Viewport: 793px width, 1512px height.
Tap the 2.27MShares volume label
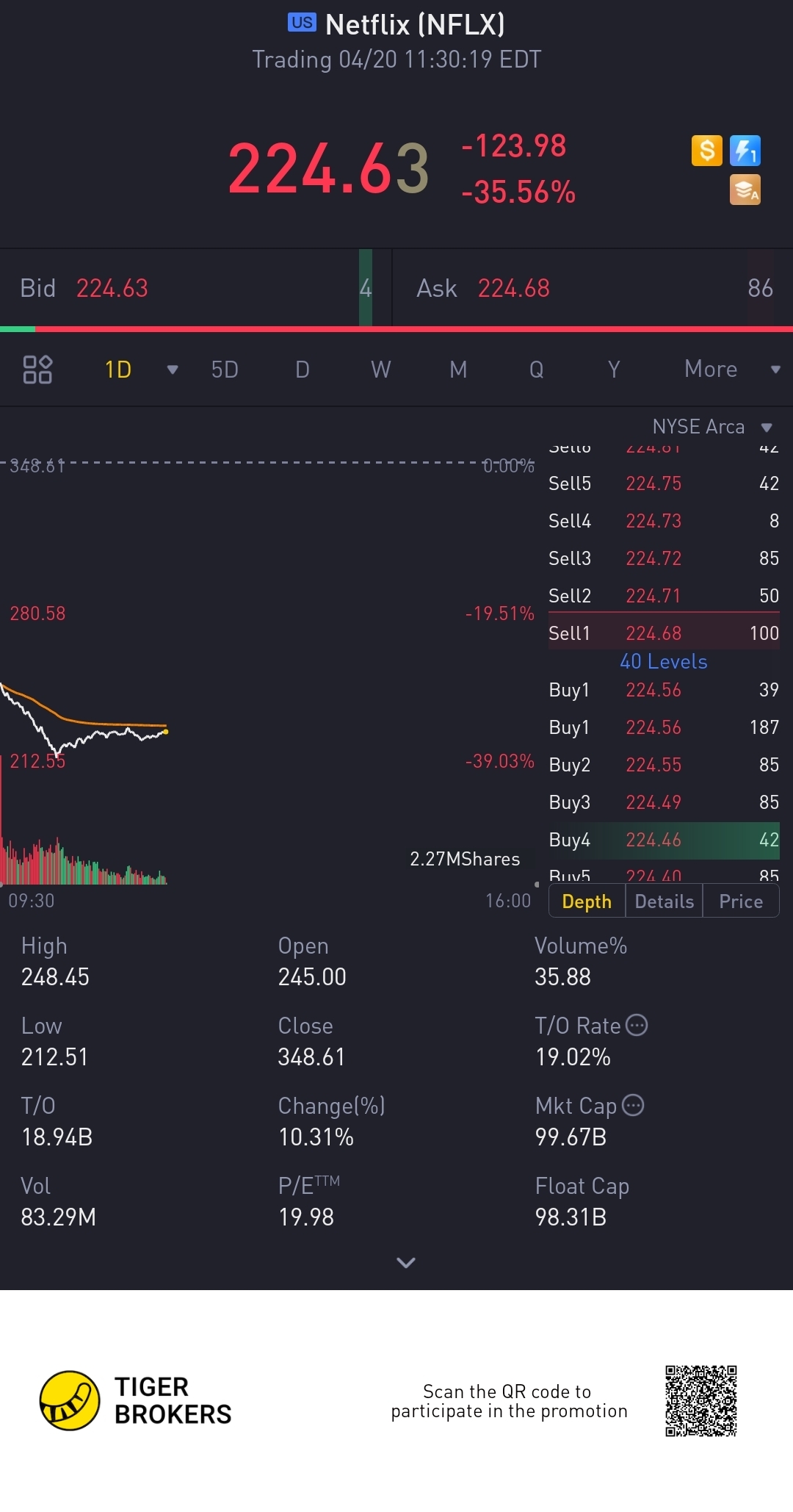pyautogui.click(x=465, y=859)
